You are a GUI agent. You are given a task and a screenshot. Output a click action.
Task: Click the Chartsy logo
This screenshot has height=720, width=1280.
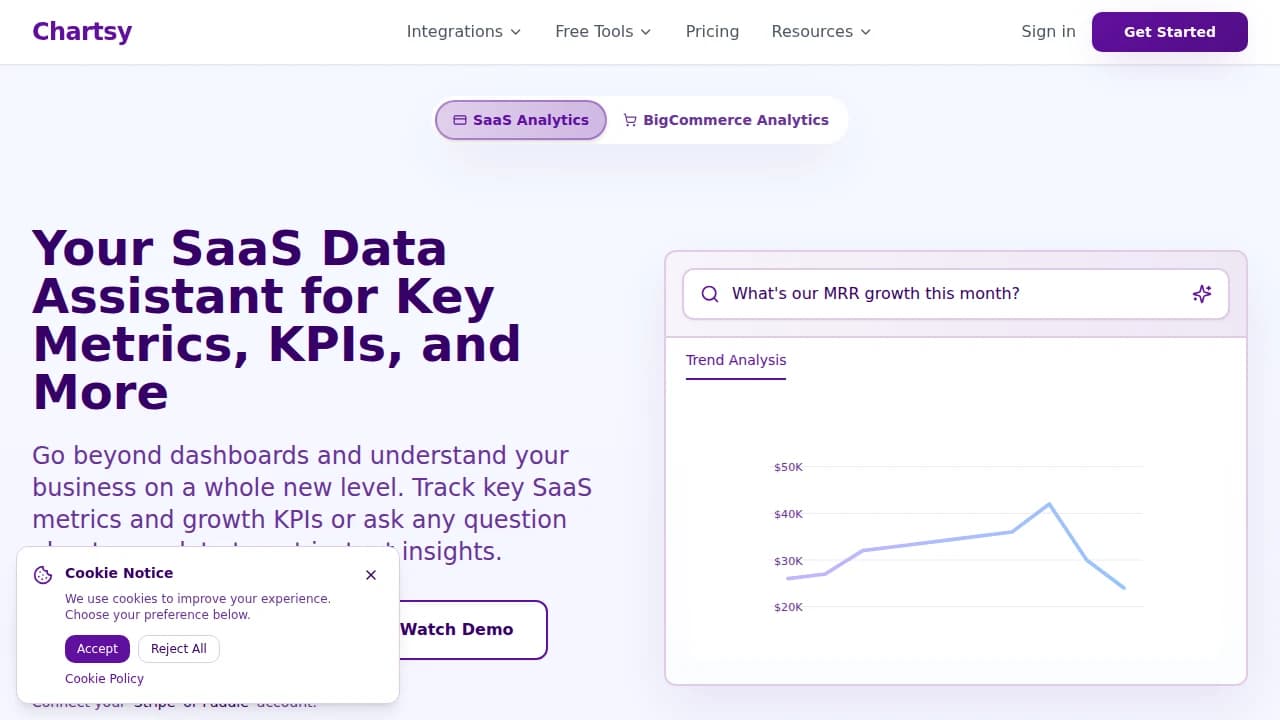click(x=81, y=31)
